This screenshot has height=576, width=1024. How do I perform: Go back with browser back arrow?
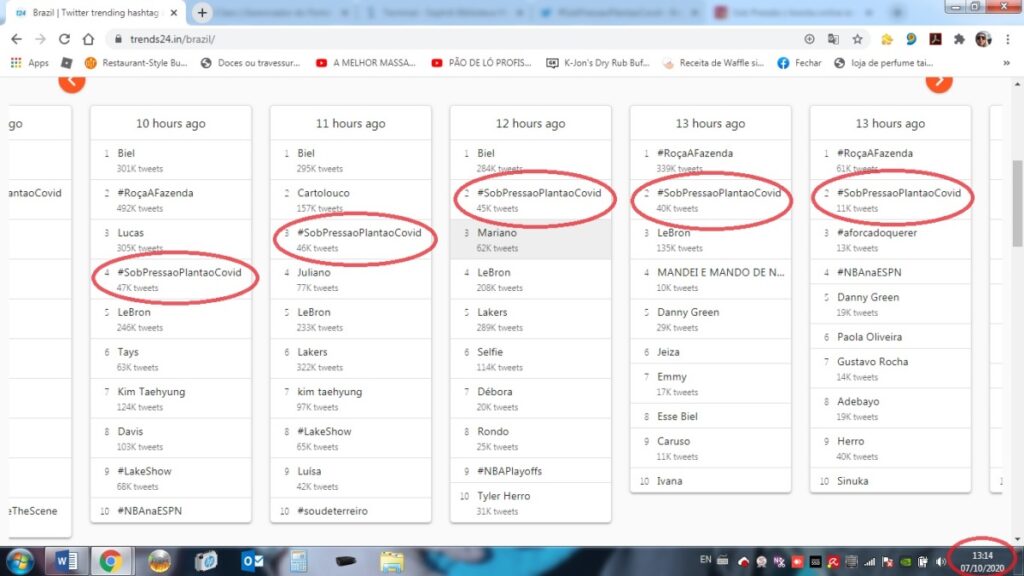pyautogui.click(x=16, y=39)
